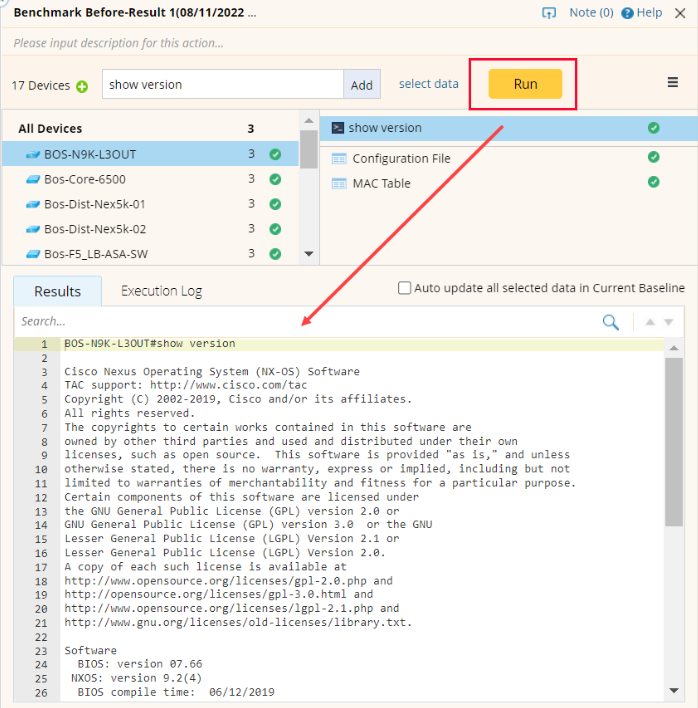The image size is (698, 708).
Task: Click the Bos-Dist-Nex5k-02 device icon
Action: point(33,229)
